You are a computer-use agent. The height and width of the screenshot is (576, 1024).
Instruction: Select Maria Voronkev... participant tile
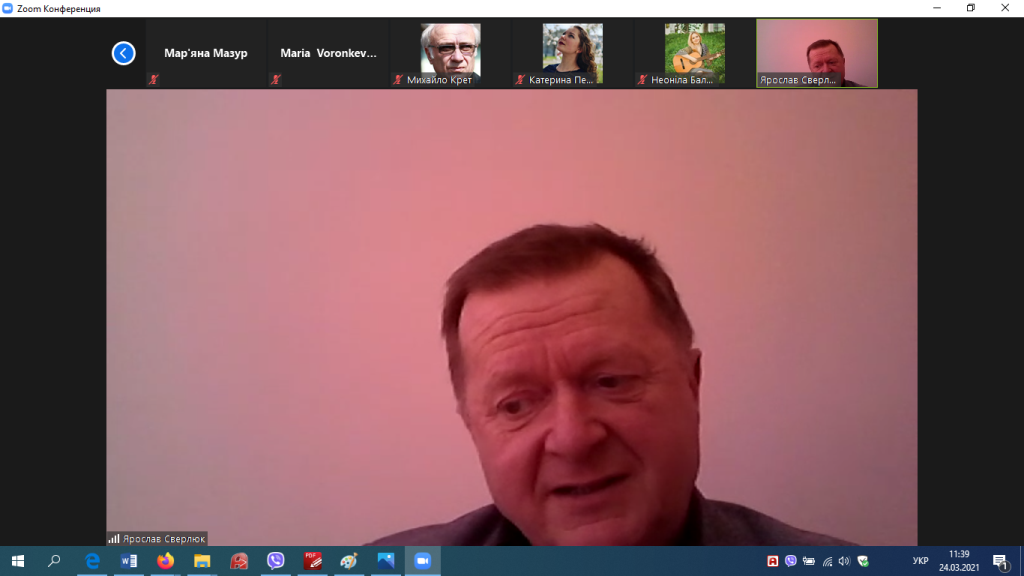pos(328,53)
